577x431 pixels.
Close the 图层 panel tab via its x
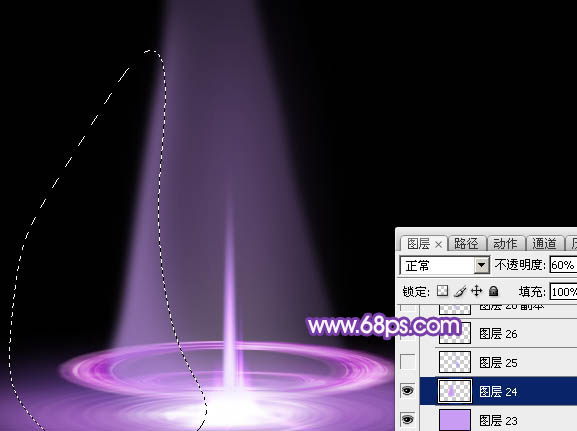point(438,244)
